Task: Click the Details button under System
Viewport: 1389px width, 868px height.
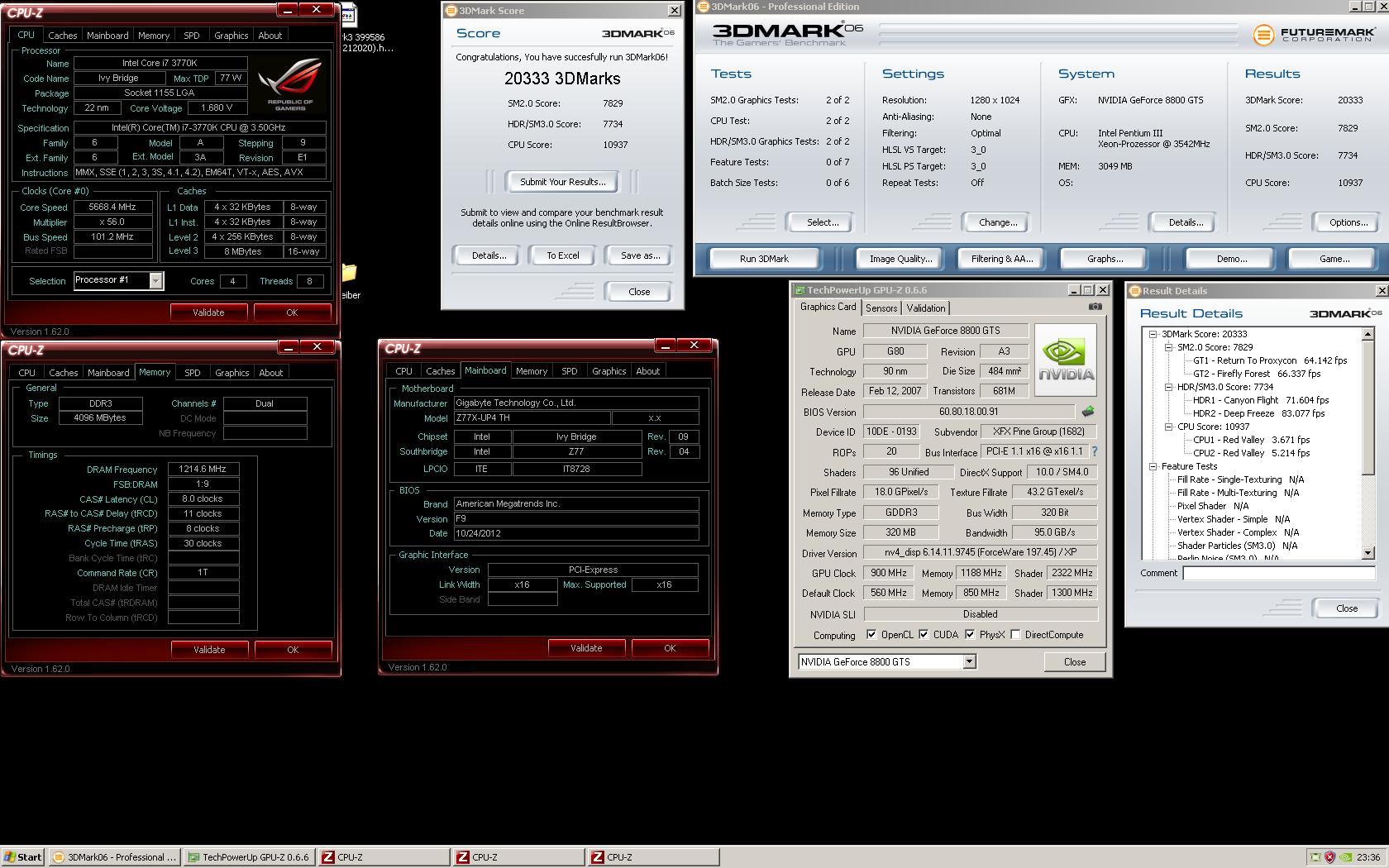Action: pyautogui.click(x=1185, y=222)
